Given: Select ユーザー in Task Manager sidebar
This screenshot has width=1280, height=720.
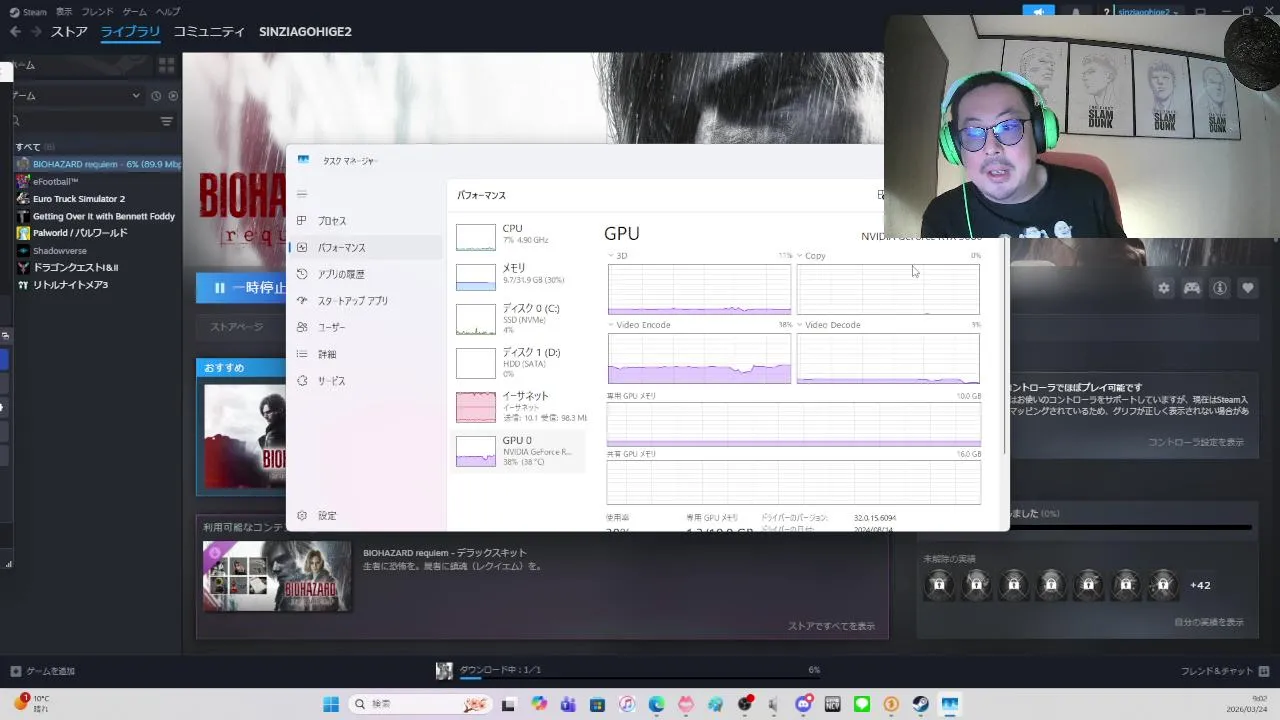Looking at the screenshot, I should click(x=366, y=327).
